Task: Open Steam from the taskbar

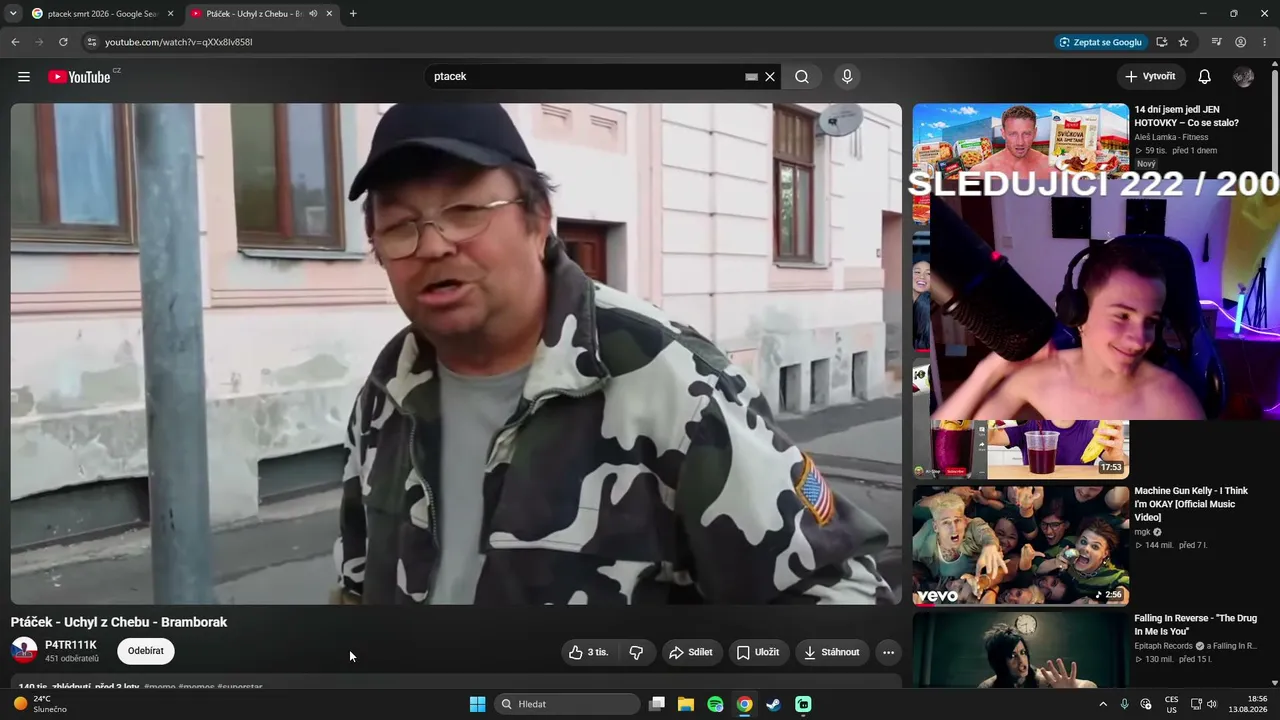Action: (773, 704)
